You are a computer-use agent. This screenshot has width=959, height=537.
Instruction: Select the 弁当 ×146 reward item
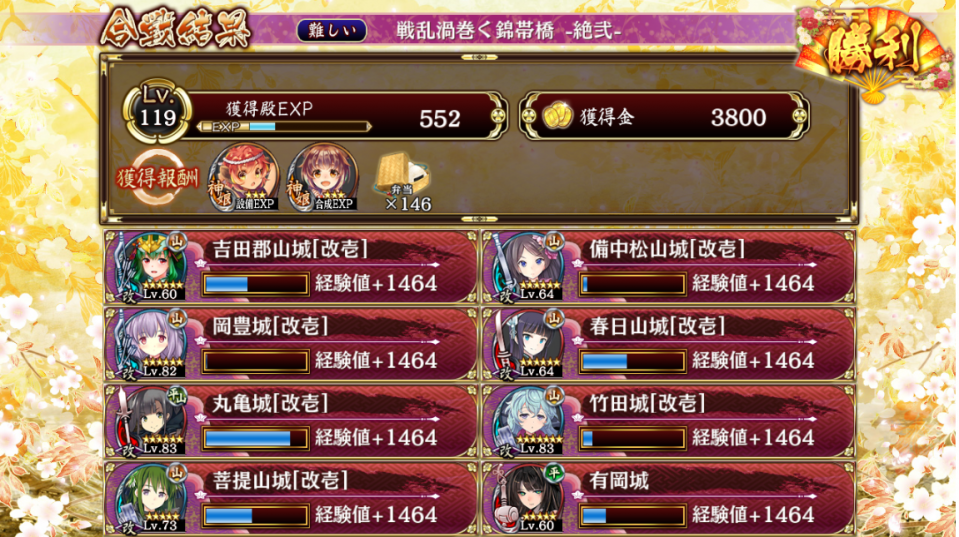point(404,182)
